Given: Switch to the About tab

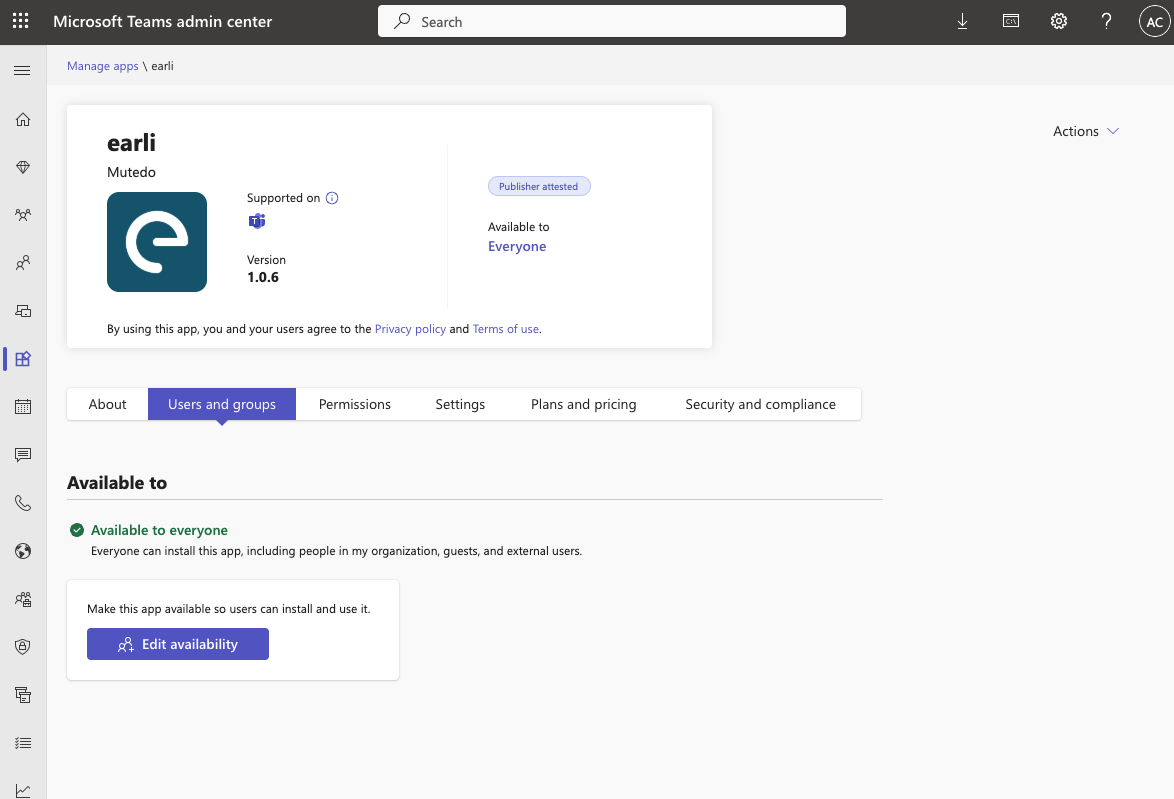Looking at the screenshot, I should click(107, 404).
